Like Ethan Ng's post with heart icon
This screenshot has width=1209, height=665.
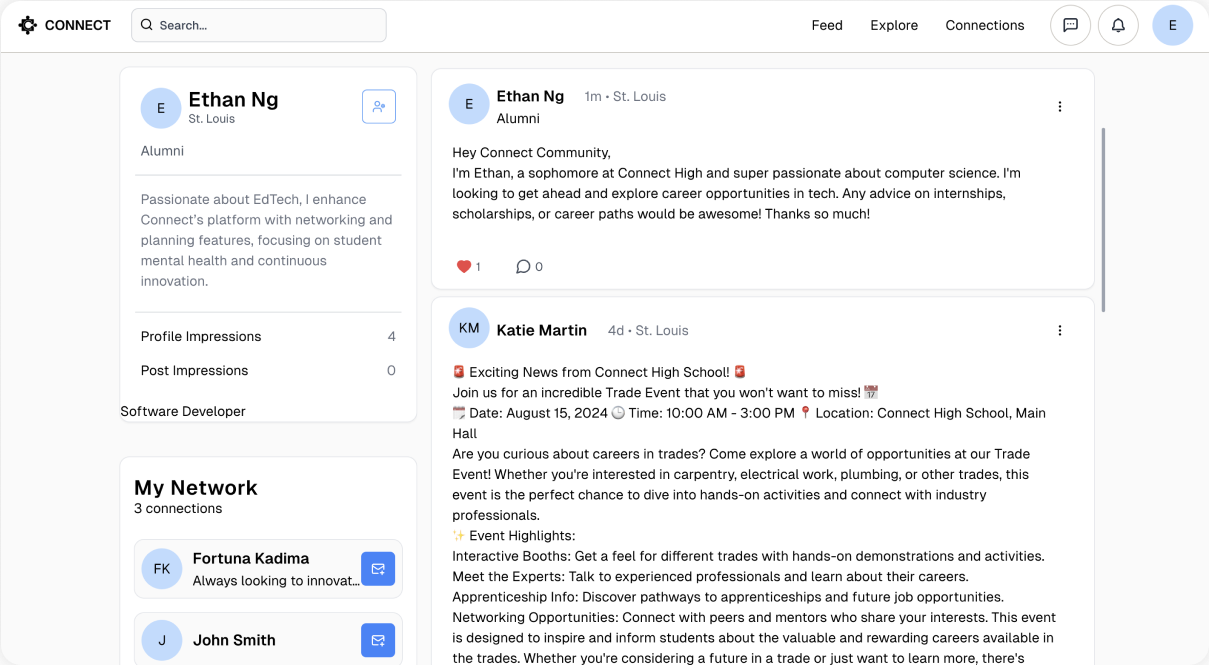[x=464, y=266]
